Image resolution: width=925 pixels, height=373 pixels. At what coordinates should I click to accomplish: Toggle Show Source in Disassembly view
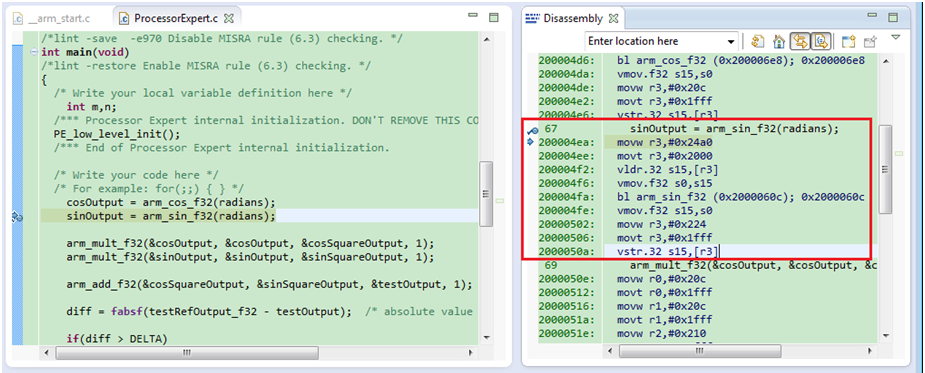click(821, 41)
